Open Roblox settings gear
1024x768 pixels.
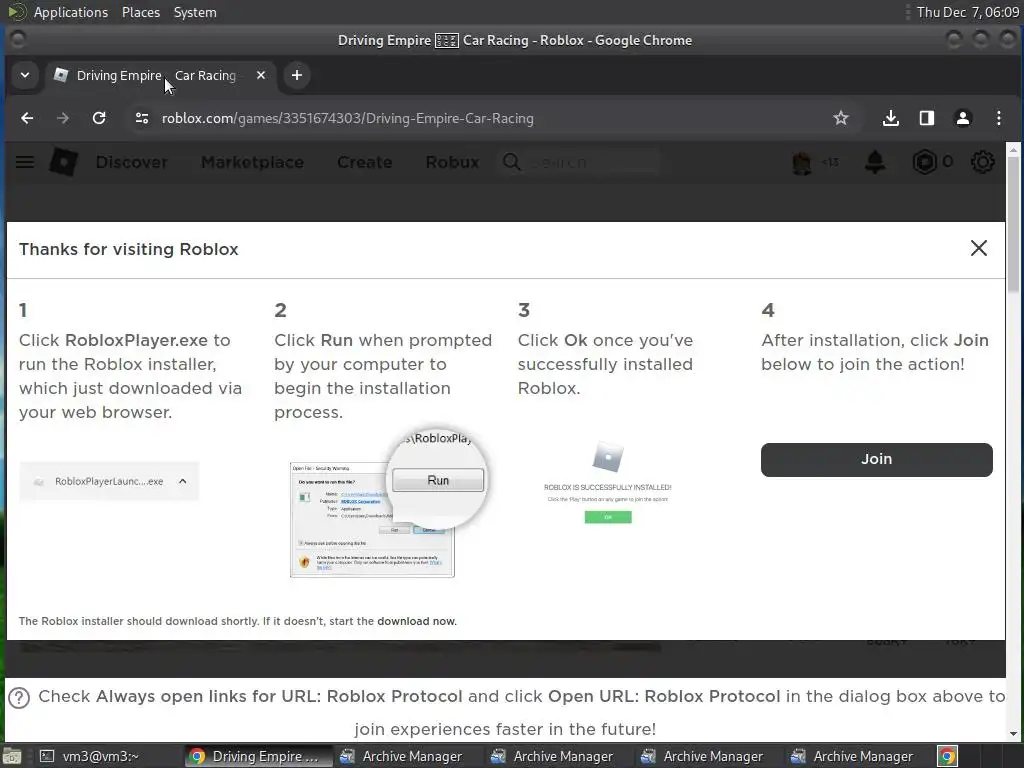click(x=982, y=162)
